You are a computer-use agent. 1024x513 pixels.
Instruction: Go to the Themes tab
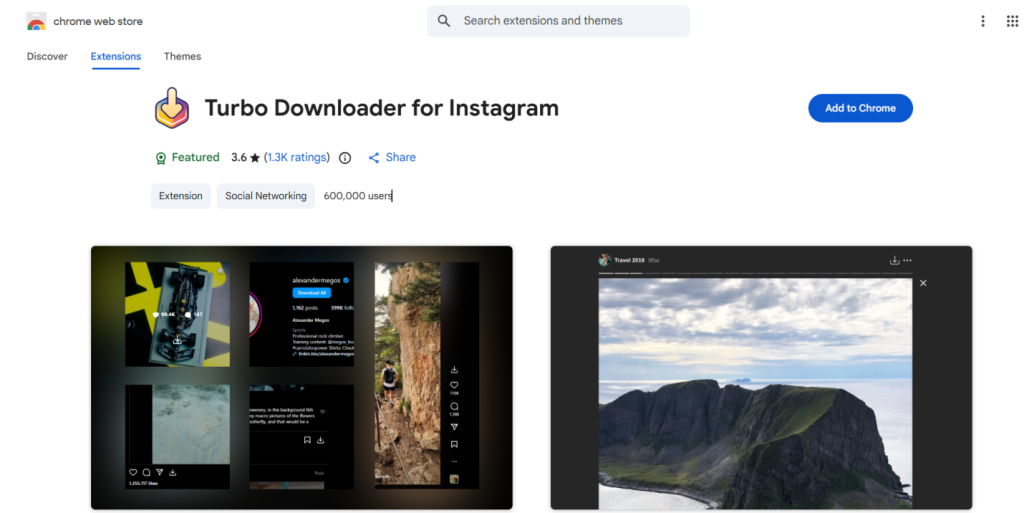tap(182, 56)
